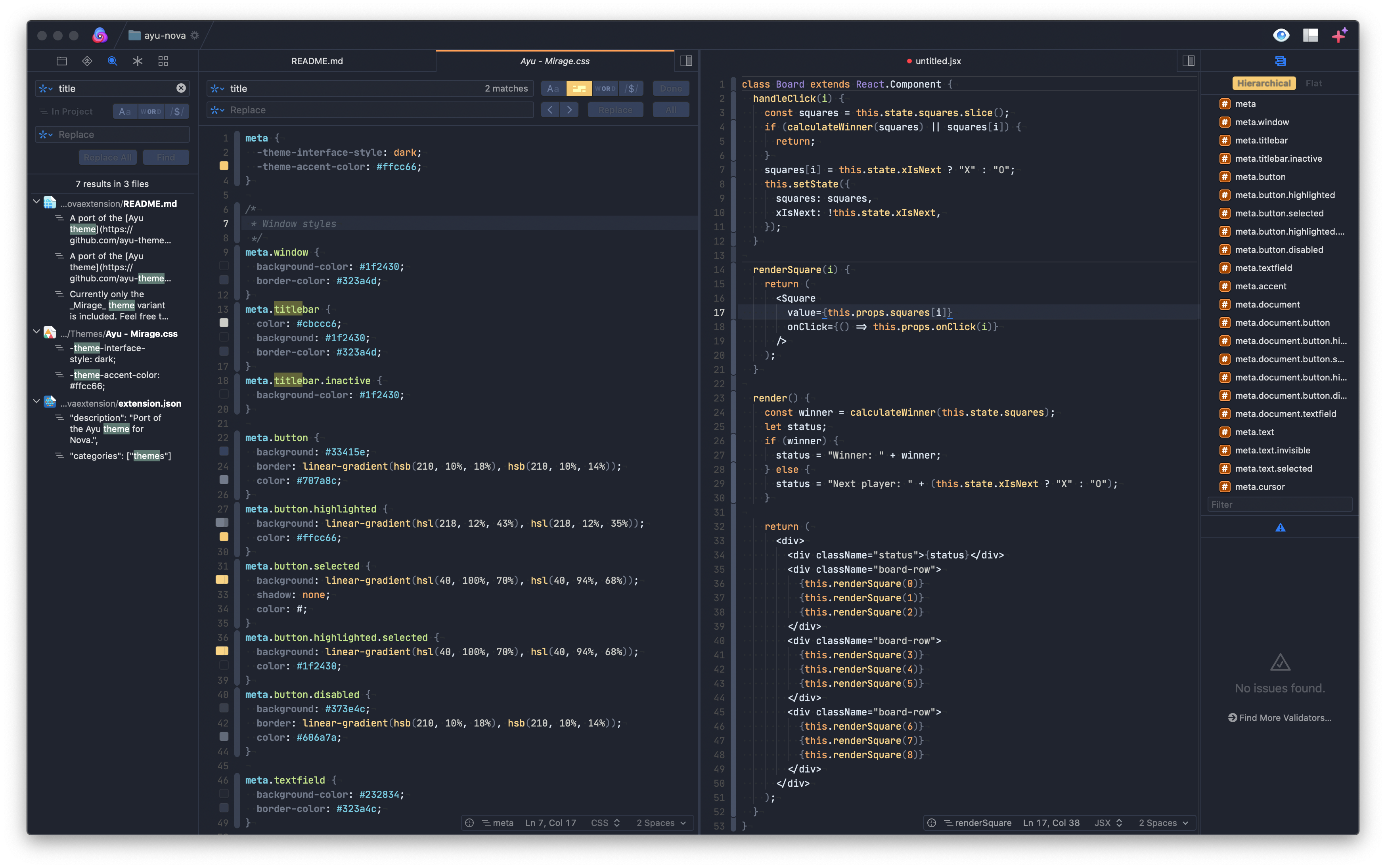Image resolution: width=1386 pixels, height=868 pixels.
Task: Switch to the README.md tab
Action: point(317,61)
